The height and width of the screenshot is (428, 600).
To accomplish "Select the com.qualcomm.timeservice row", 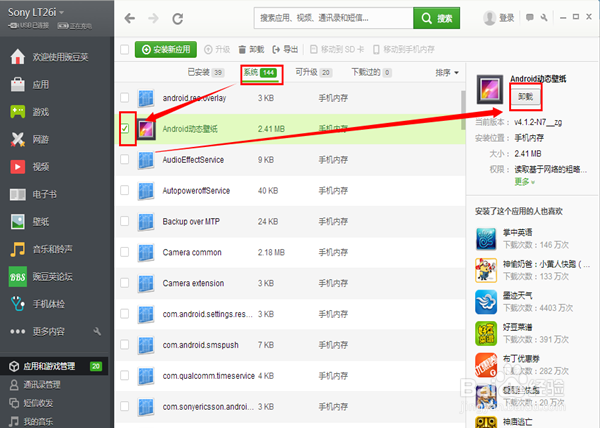I will tap(290, 376).
